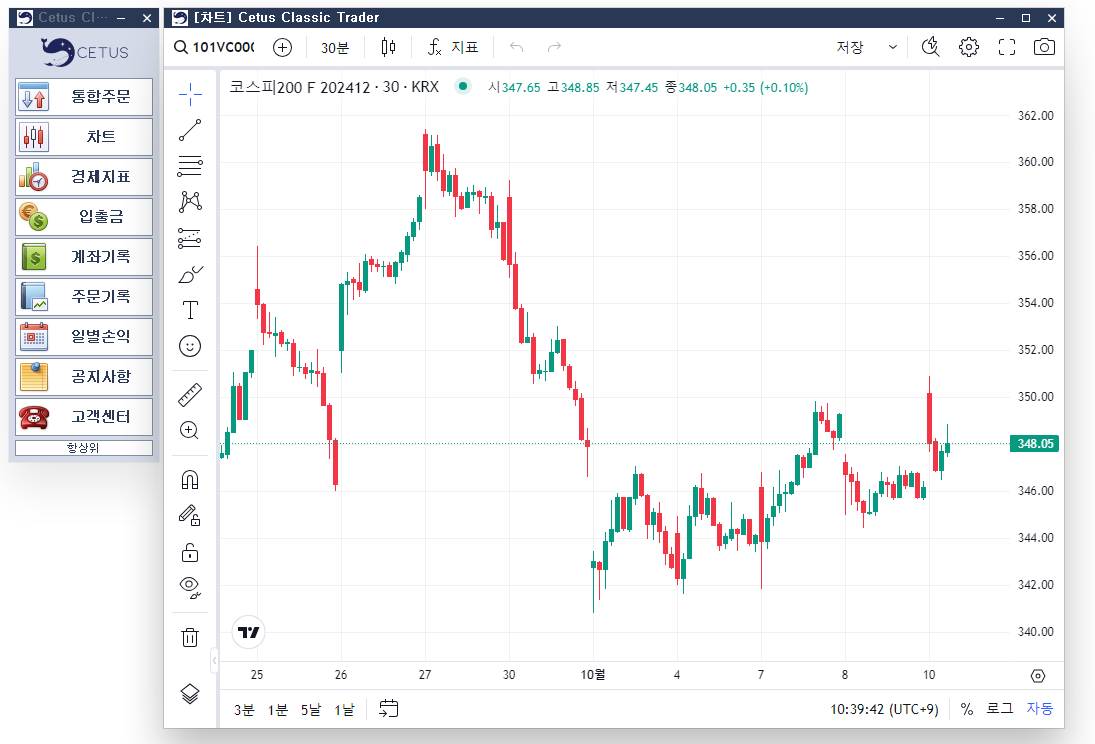Delete drawings with the trash icon
The image size is (1095, 744).
click(x=190, y=637)
